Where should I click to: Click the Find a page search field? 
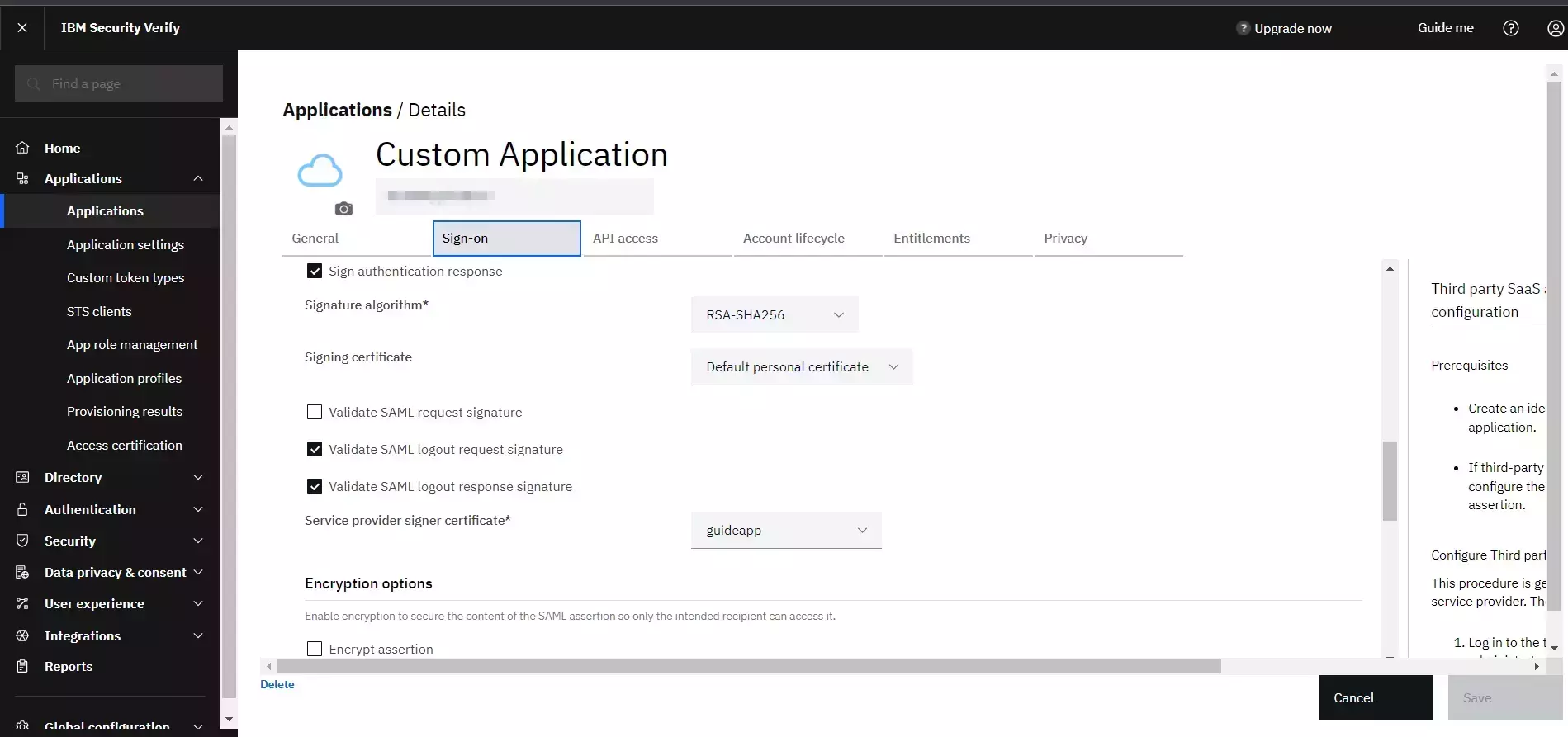coord(119,83)
